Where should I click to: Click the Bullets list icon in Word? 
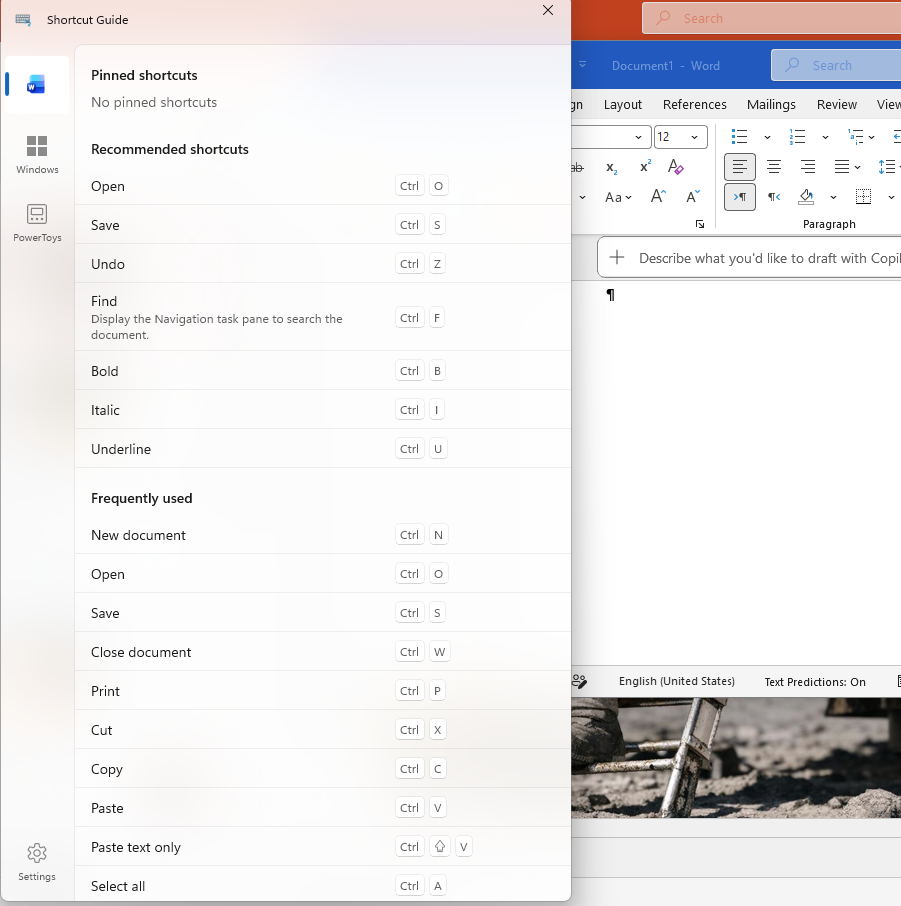(x=739, y=137)
